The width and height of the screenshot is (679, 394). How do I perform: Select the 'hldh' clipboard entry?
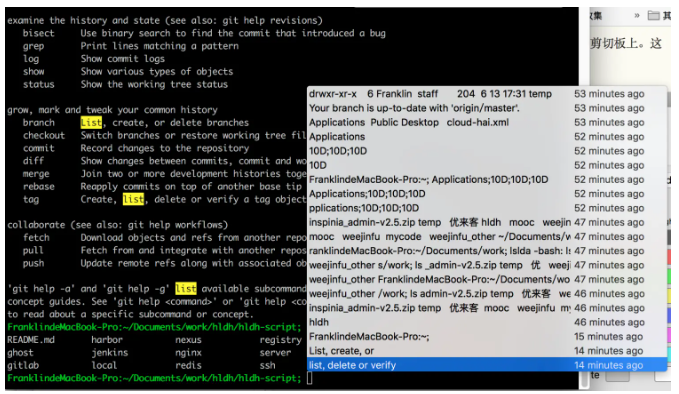(487, 323)
